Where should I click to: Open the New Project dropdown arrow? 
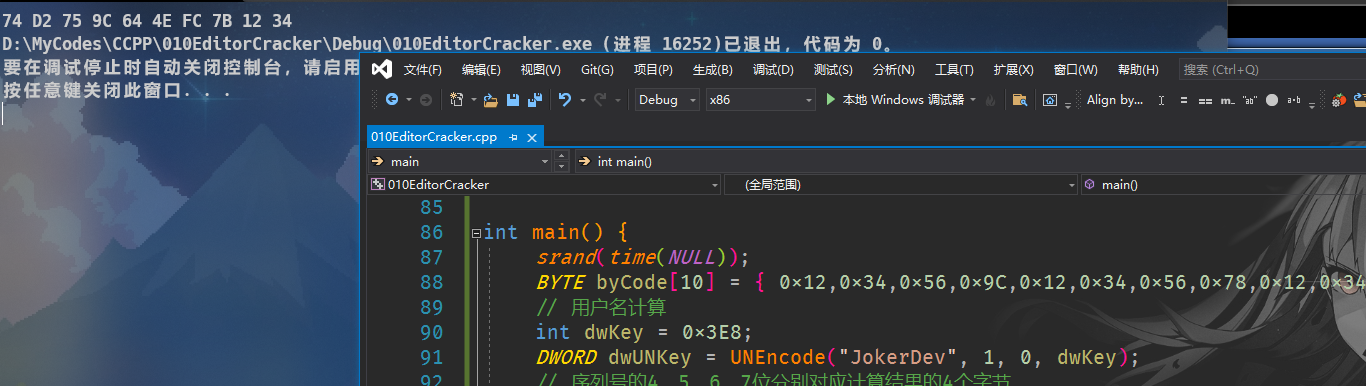[x=473, y=100]
